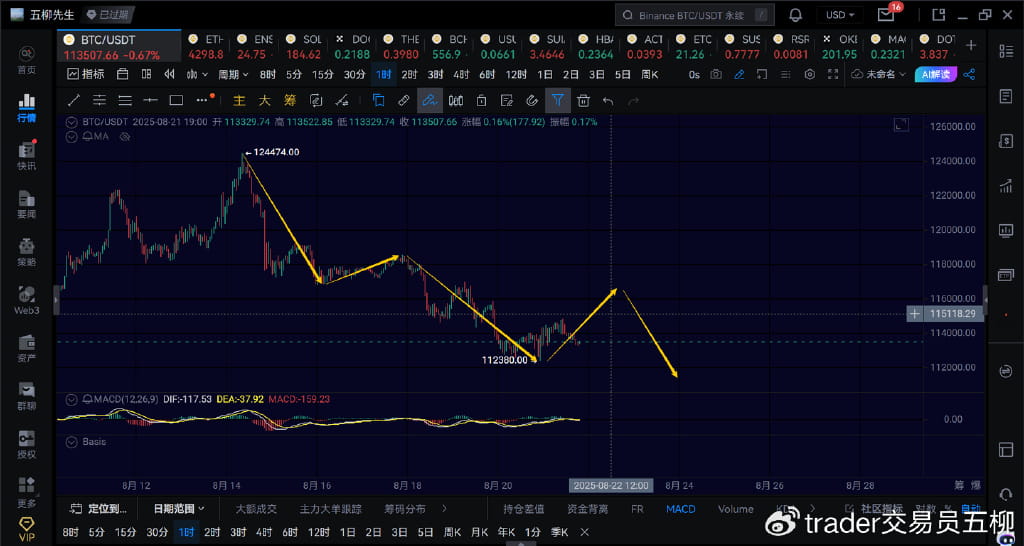Switch to SOL symbol tab
Screen dimensions: 1024x546
[304, 46]
